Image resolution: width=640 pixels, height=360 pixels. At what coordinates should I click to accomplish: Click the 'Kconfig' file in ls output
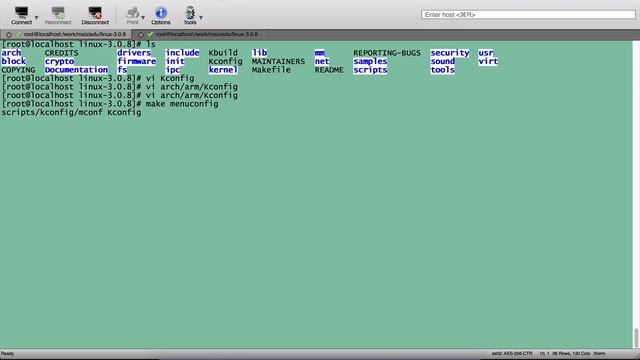tap(225, 61)
